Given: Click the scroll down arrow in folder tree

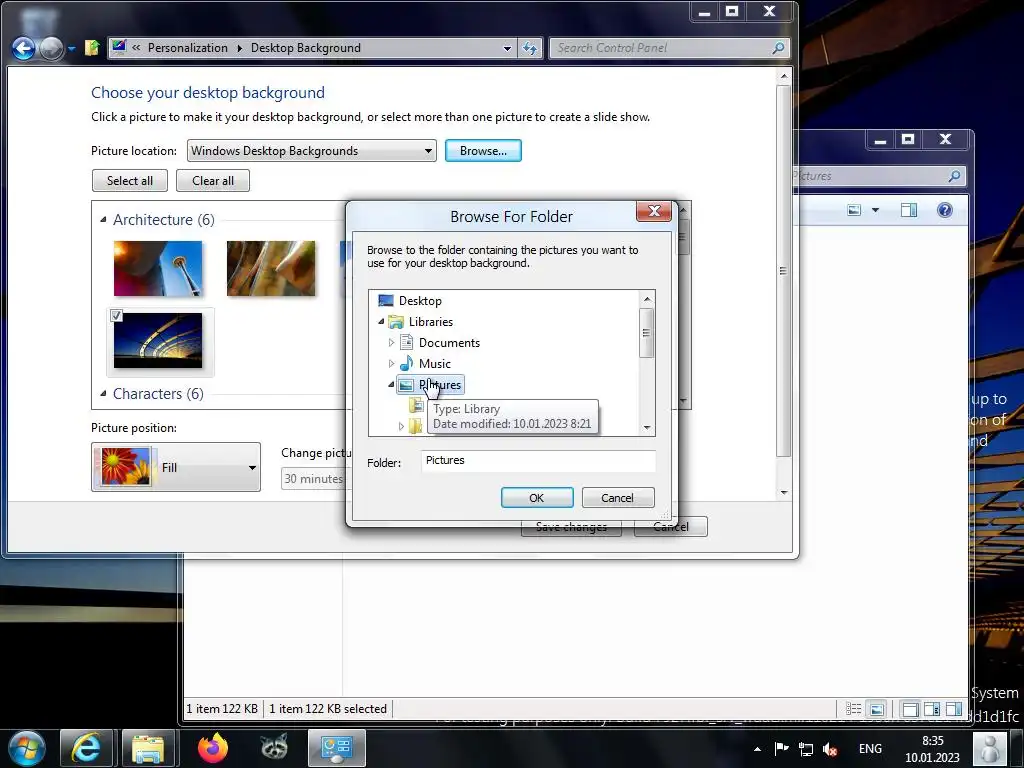Looking at the screenshot, I should [x=647, y=428].
